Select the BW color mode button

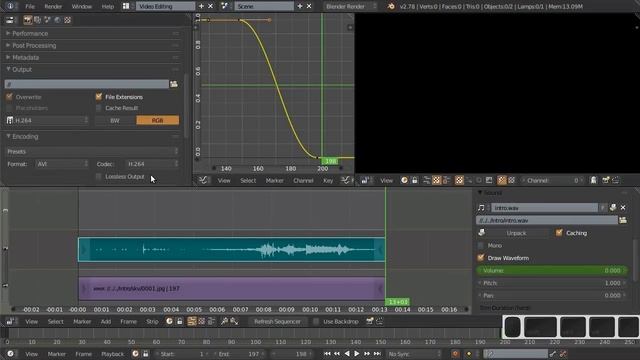click(x=115, y=120)
